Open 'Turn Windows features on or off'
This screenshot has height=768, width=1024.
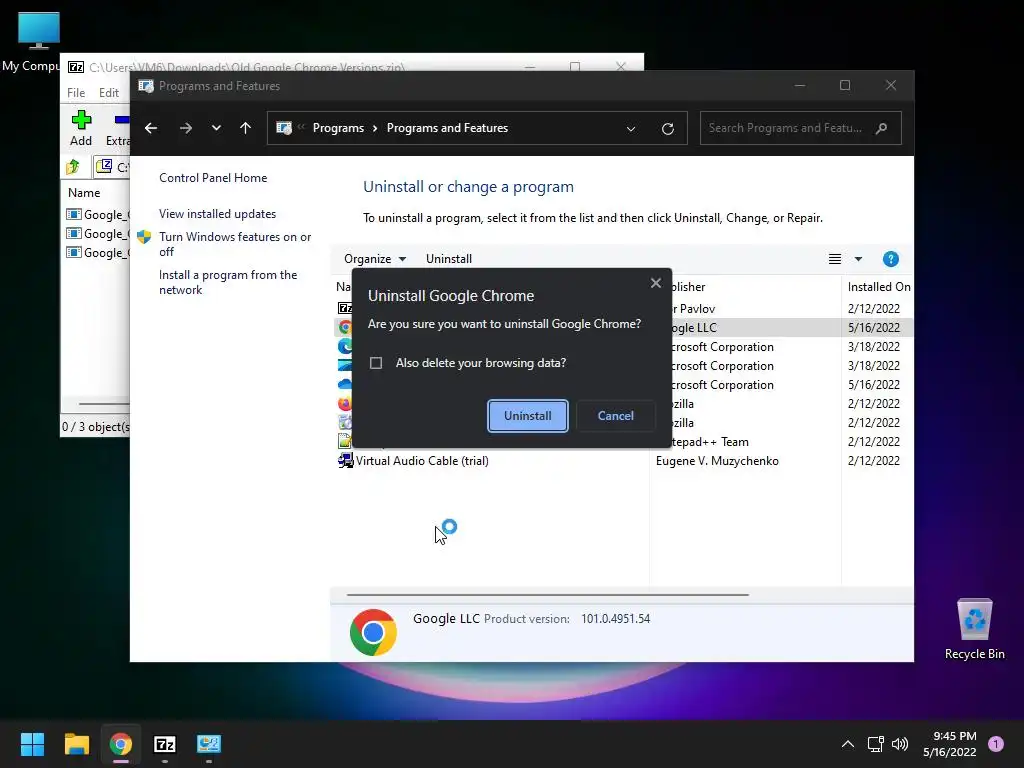point(235,244)
